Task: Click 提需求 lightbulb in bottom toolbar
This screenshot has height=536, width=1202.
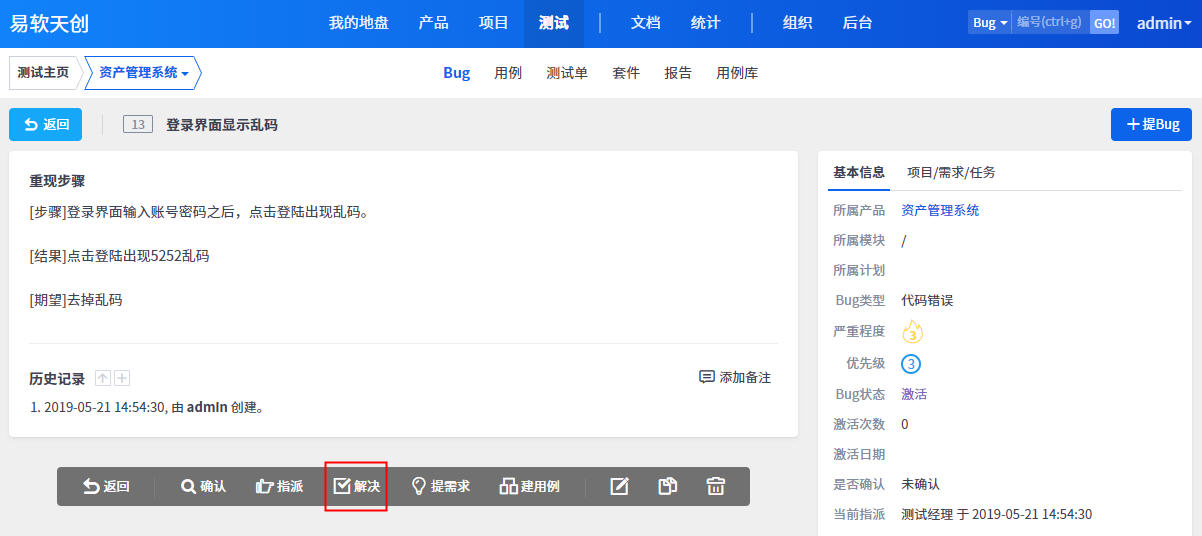Action: 441,486
